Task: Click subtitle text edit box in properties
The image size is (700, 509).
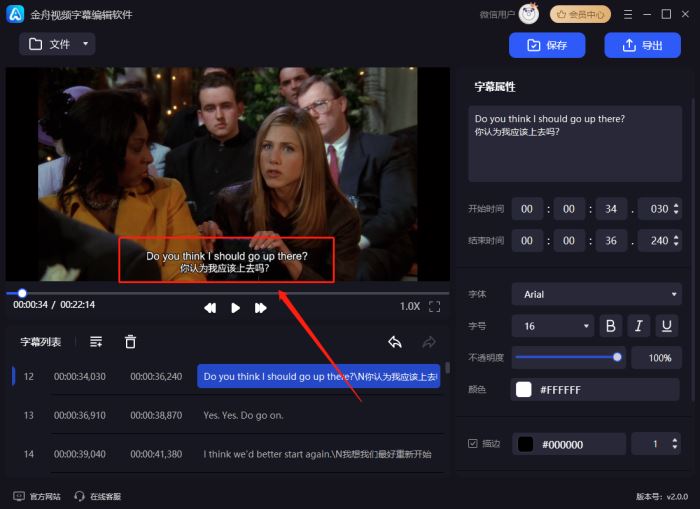Action: [575, 144]
